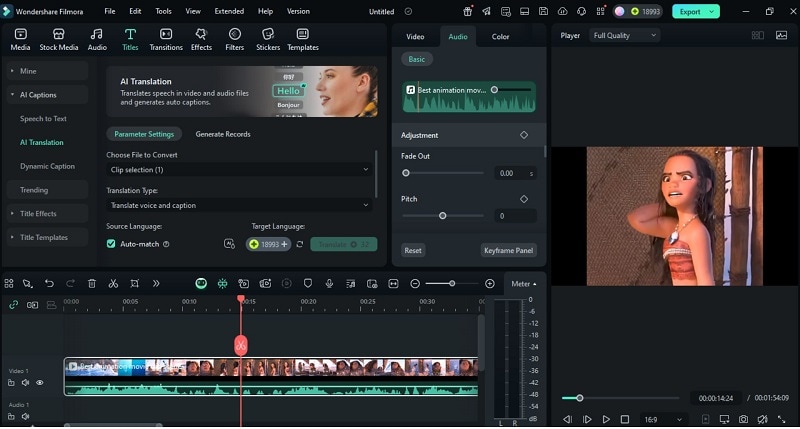Click the marker shield icon in timeline toolbar
The height and width of the screenshot is (429, 800).
(308, 284)
